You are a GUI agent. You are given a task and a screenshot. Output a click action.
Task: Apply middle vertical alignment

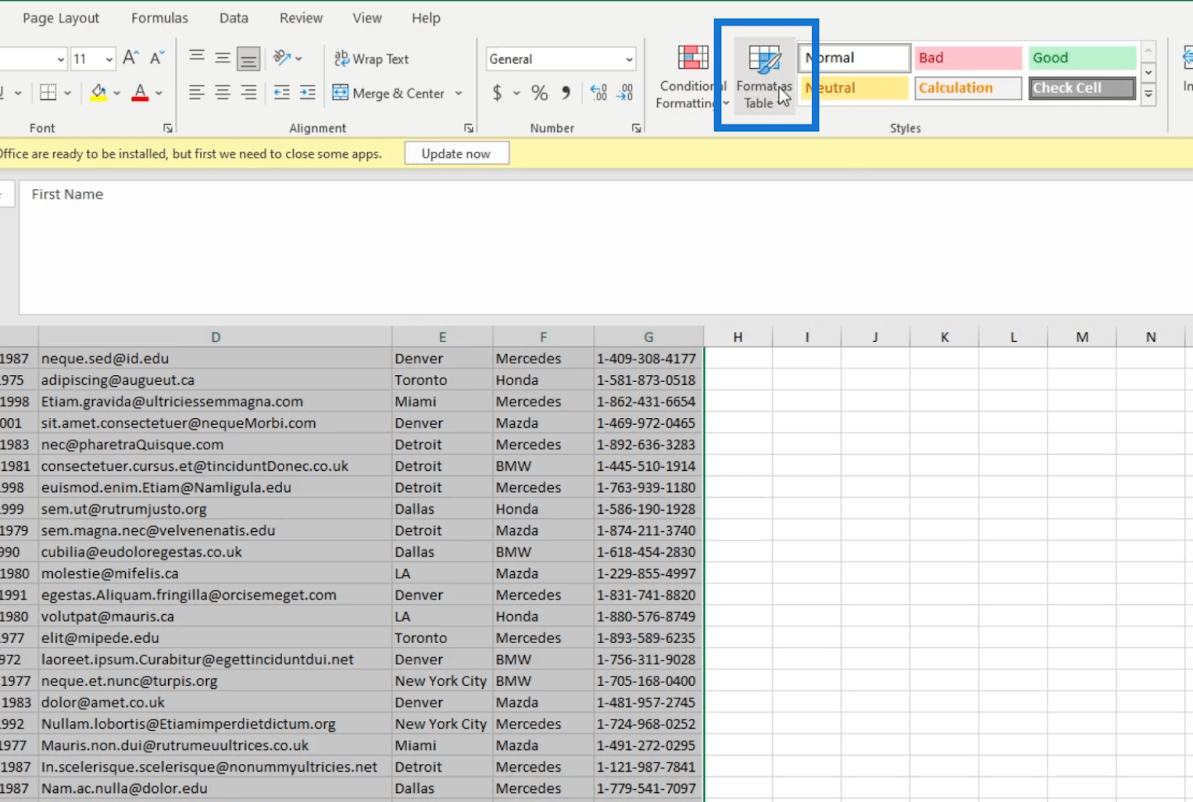coord(222,58)
